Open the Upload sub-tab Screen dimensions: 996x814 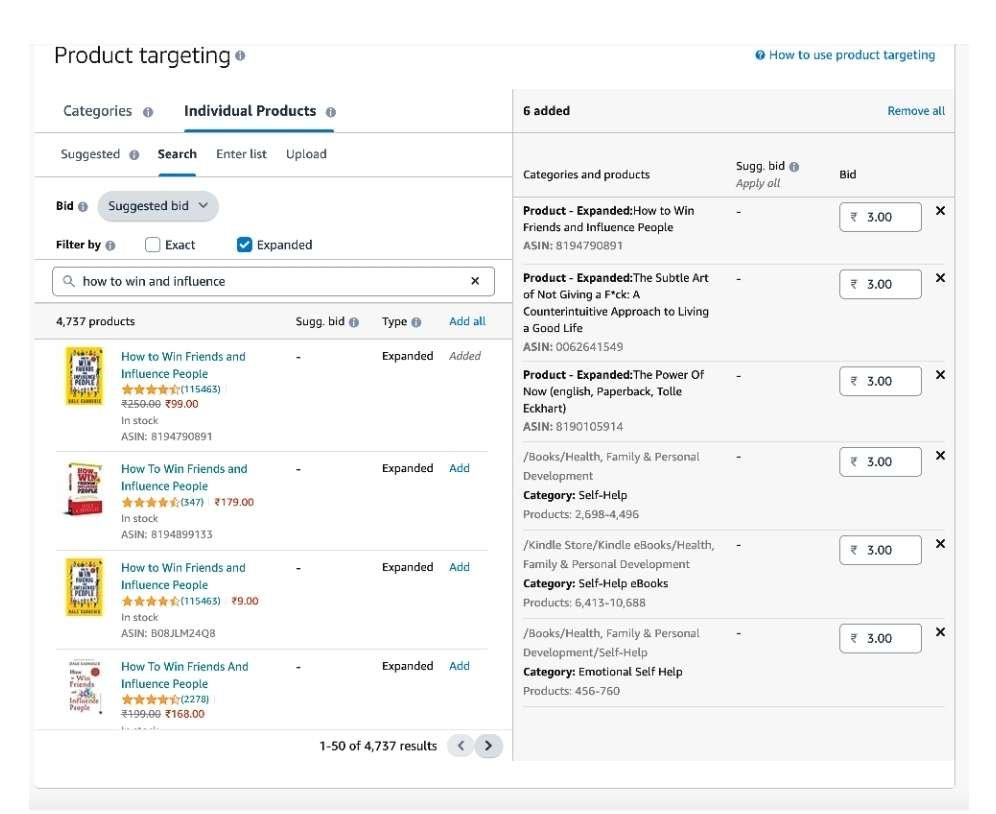pos(306,154)
